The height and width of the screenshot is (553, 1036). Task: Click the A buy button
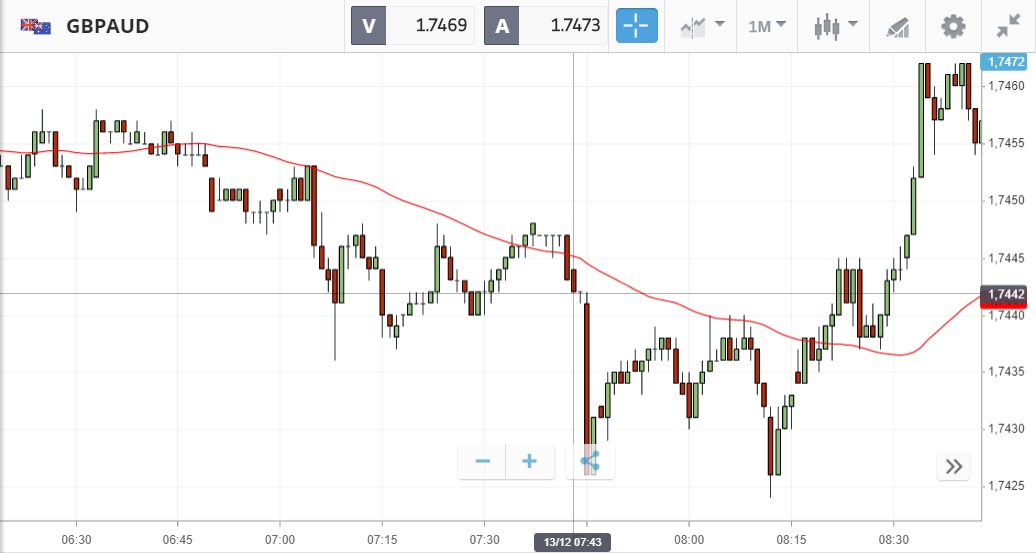[502, 26]
